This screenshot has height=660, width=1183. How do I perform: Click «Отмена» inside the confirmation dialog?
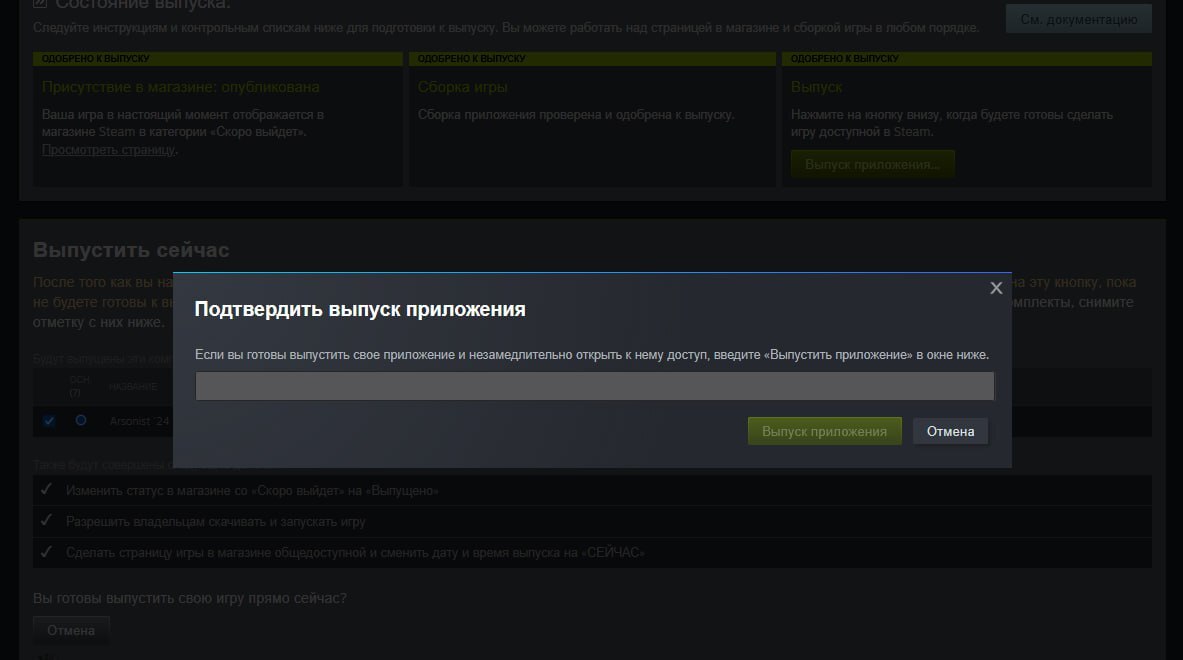950,431
